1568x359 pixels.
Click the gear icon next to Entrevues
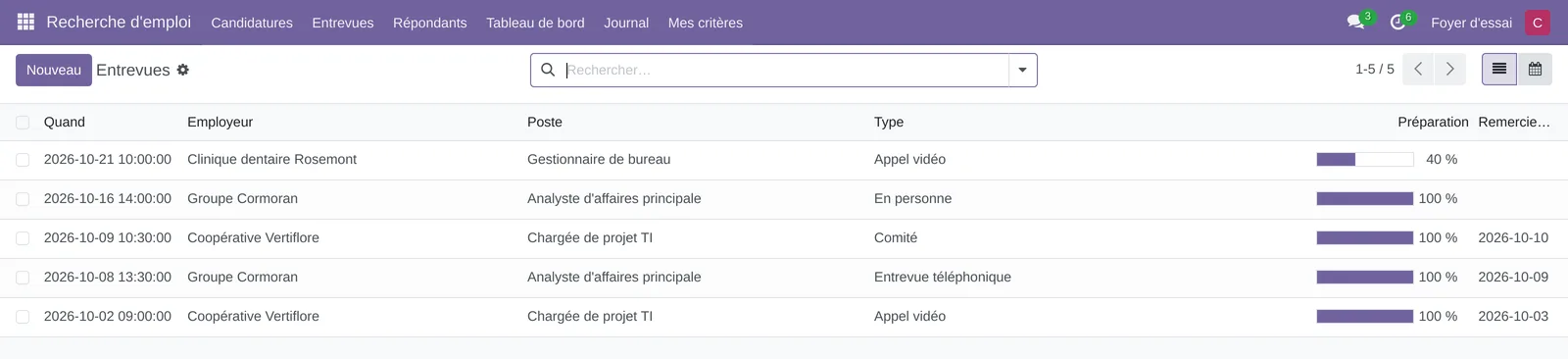point(182,70)
